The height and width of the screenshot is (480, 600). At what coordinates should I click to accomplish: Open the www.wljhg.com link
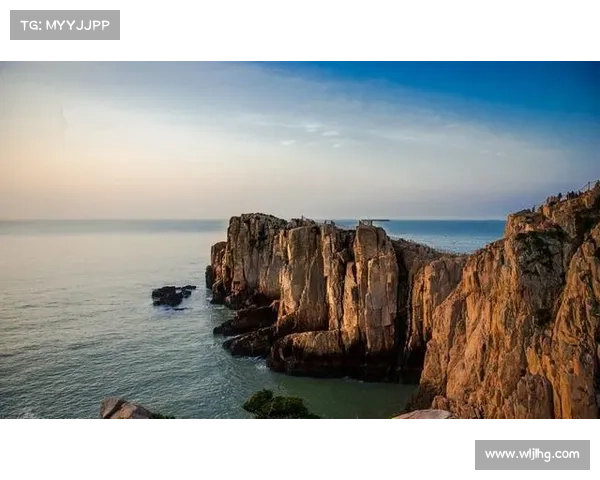pyautogui.click(x=531, y=455)
